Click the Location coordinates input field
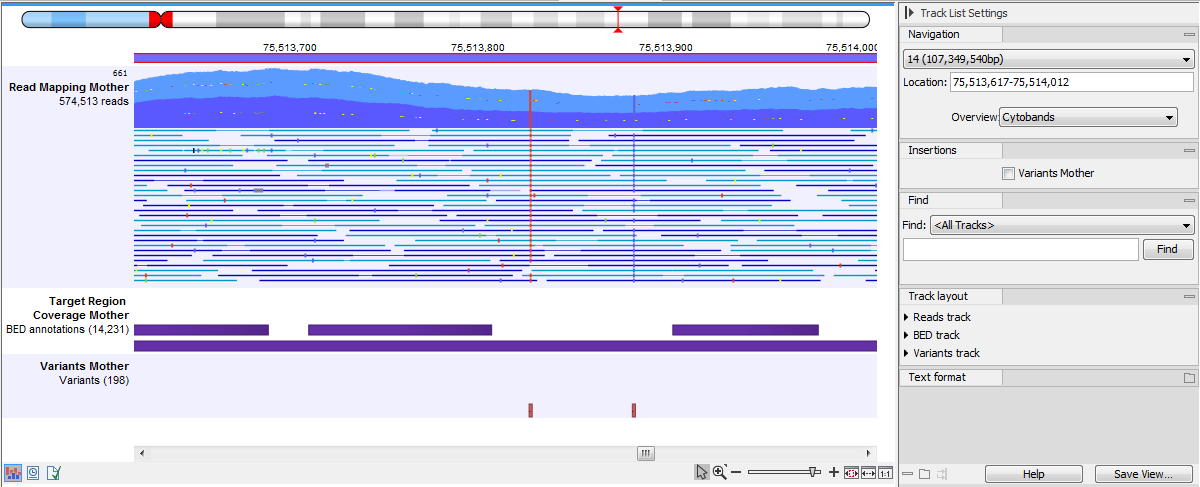The height and width of the screenshot is (487, 1200). pos(1070,82)
